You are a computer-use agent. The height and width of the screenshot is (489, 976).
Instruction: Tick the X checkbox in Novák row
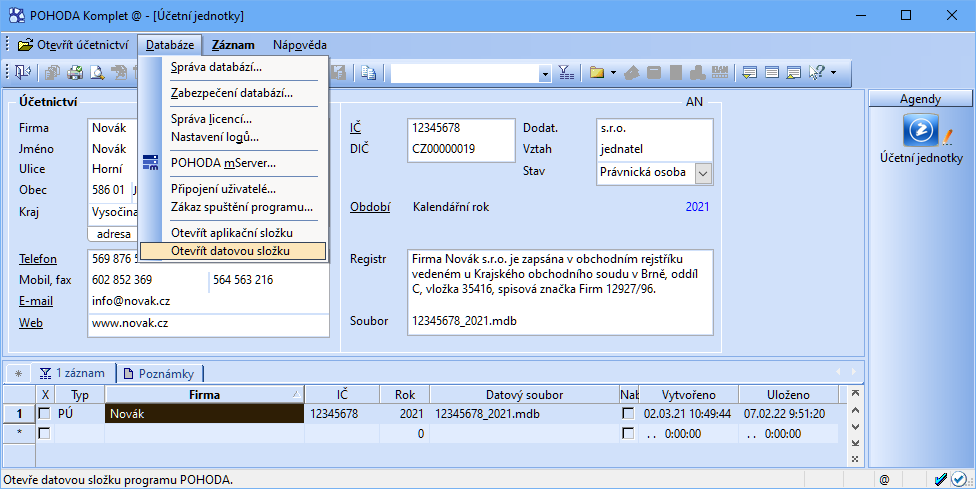(44, 413)
